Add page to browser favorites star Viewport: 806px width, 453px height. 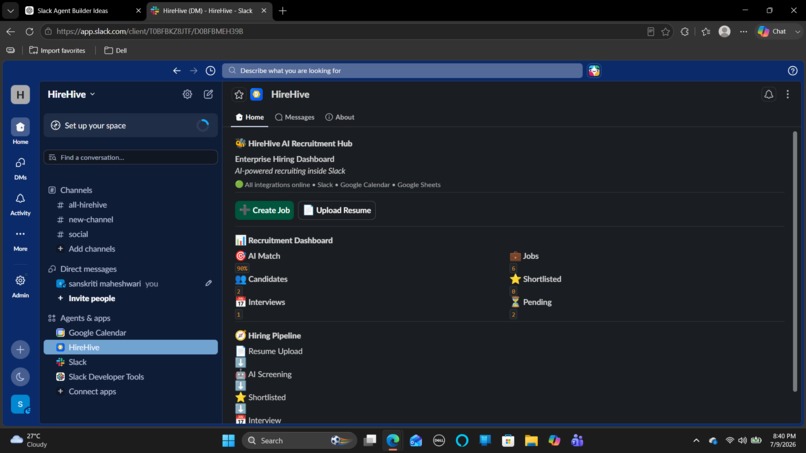(666, 31)
